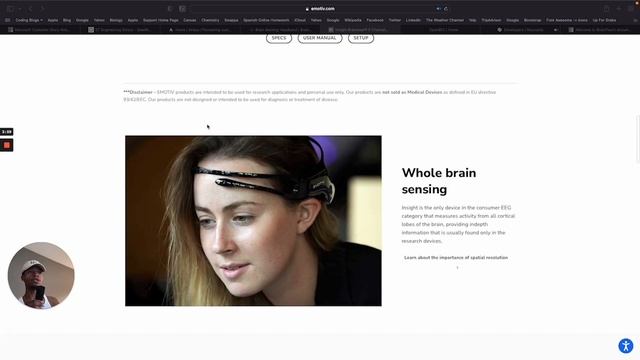Open the Share button in toolbar
The width and height of the screenshot is (640, 360).
(607, 9)
